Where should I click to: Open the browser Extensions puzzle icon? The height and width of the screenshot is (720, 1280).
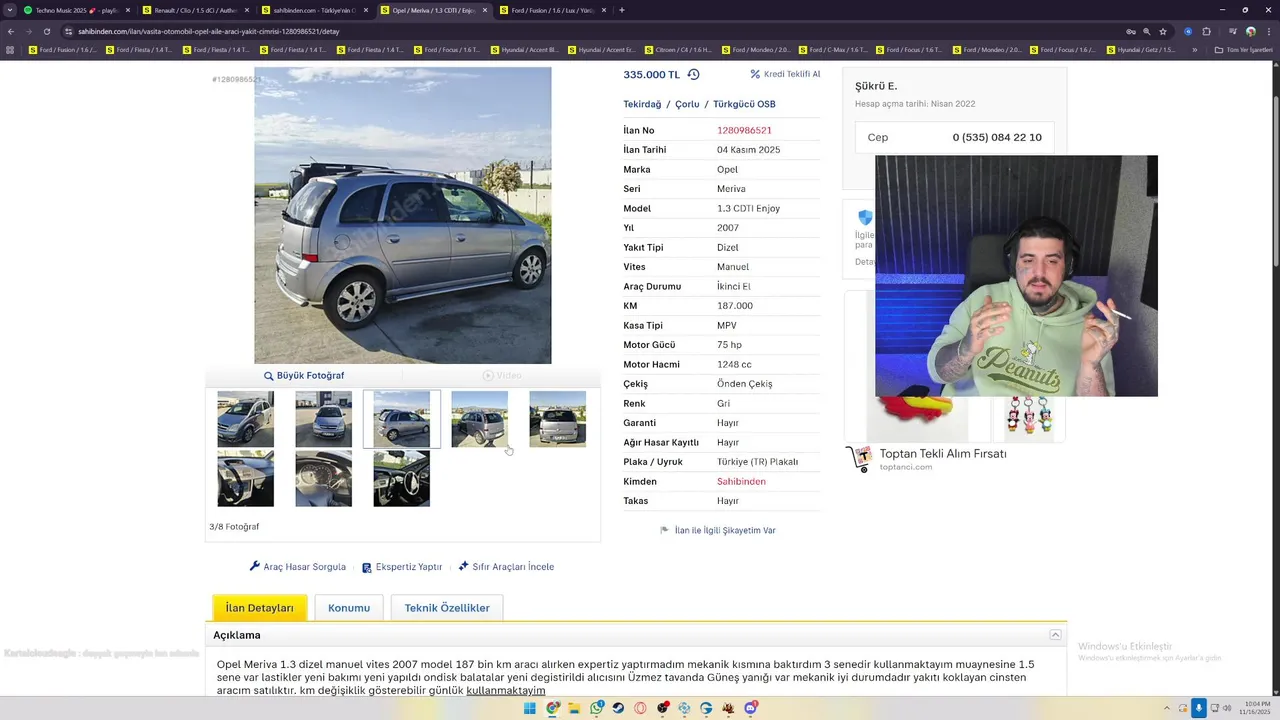pyautogui.click(x=1206, y=31)
